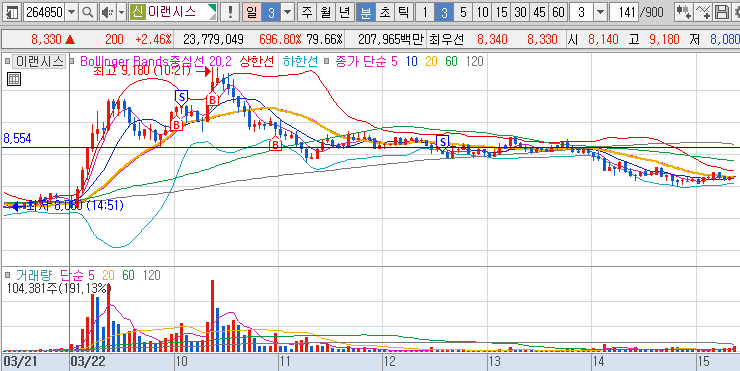Select the 1-minute interval button
Viewport: 740px width, 371px height.
click(425, 12)
